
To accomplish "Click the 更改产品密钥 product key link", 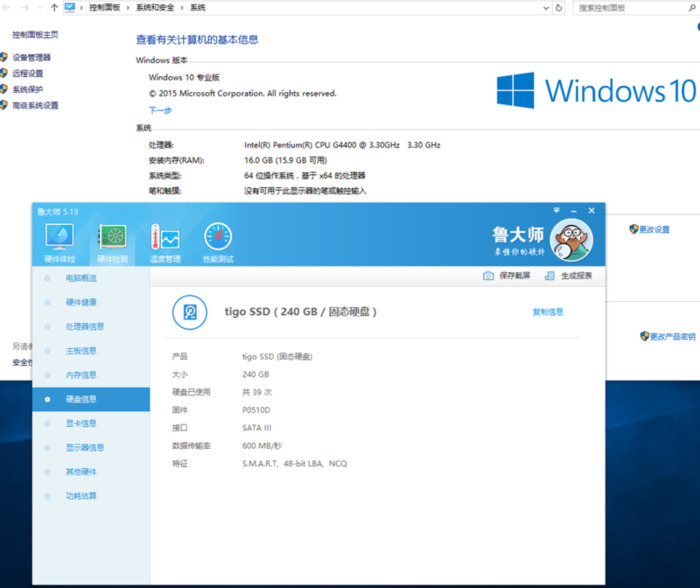I will point(671,337).
